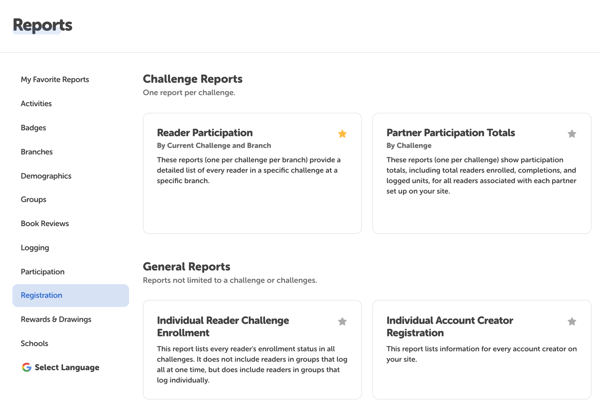View Demographics reports
Viewport: 600px width, 408px height.
click(x=46, y=176)
